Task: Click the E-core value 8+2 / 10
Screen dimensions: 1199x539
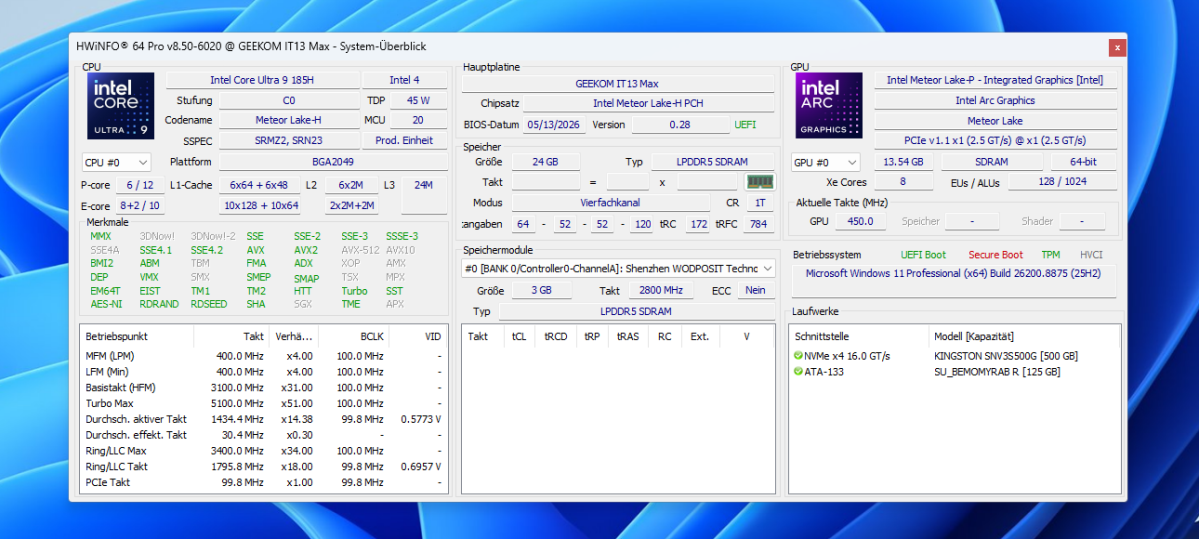Action: click(x=140, y=206)
